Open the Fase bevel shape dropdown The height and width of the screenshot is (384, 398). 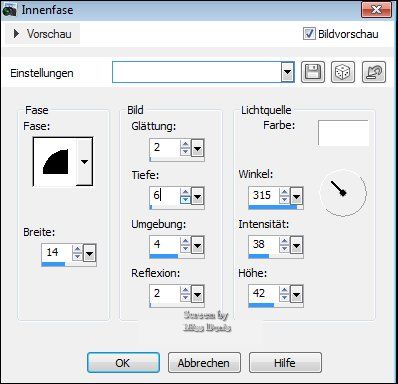pyautogui.click(x=84, y=162)
